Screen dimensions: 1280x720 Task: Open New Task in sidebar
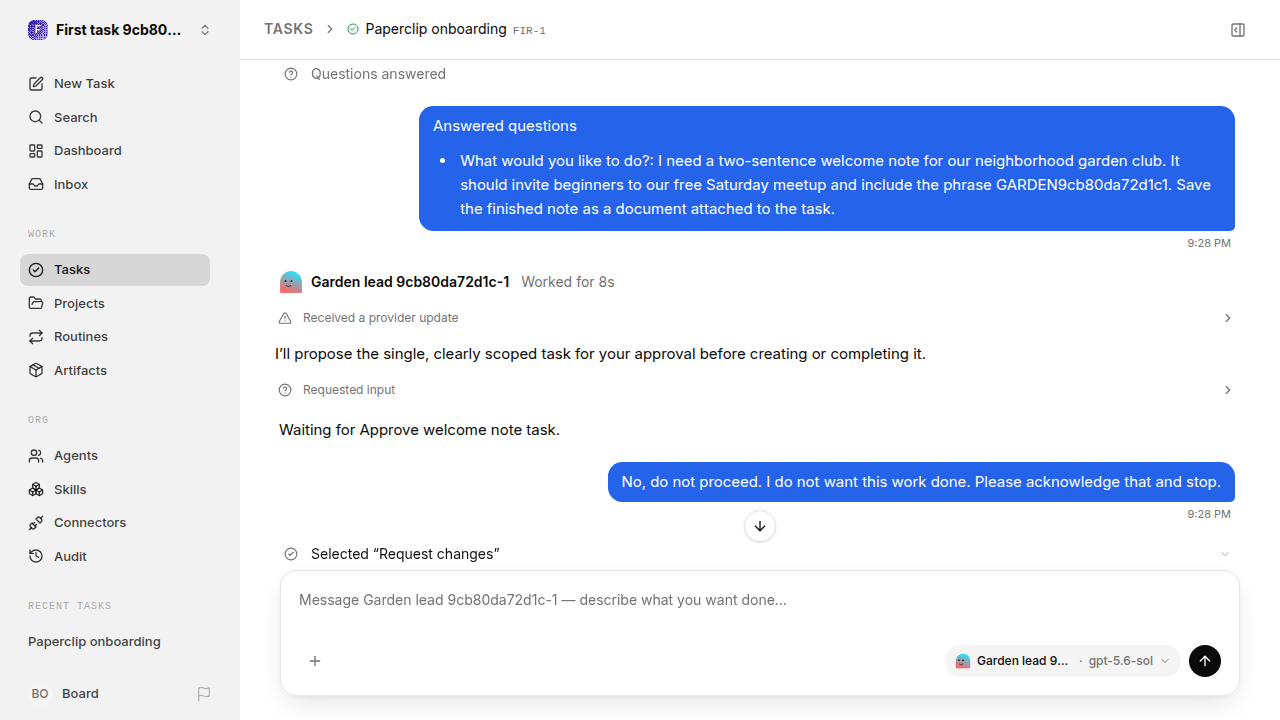(115, 84)
